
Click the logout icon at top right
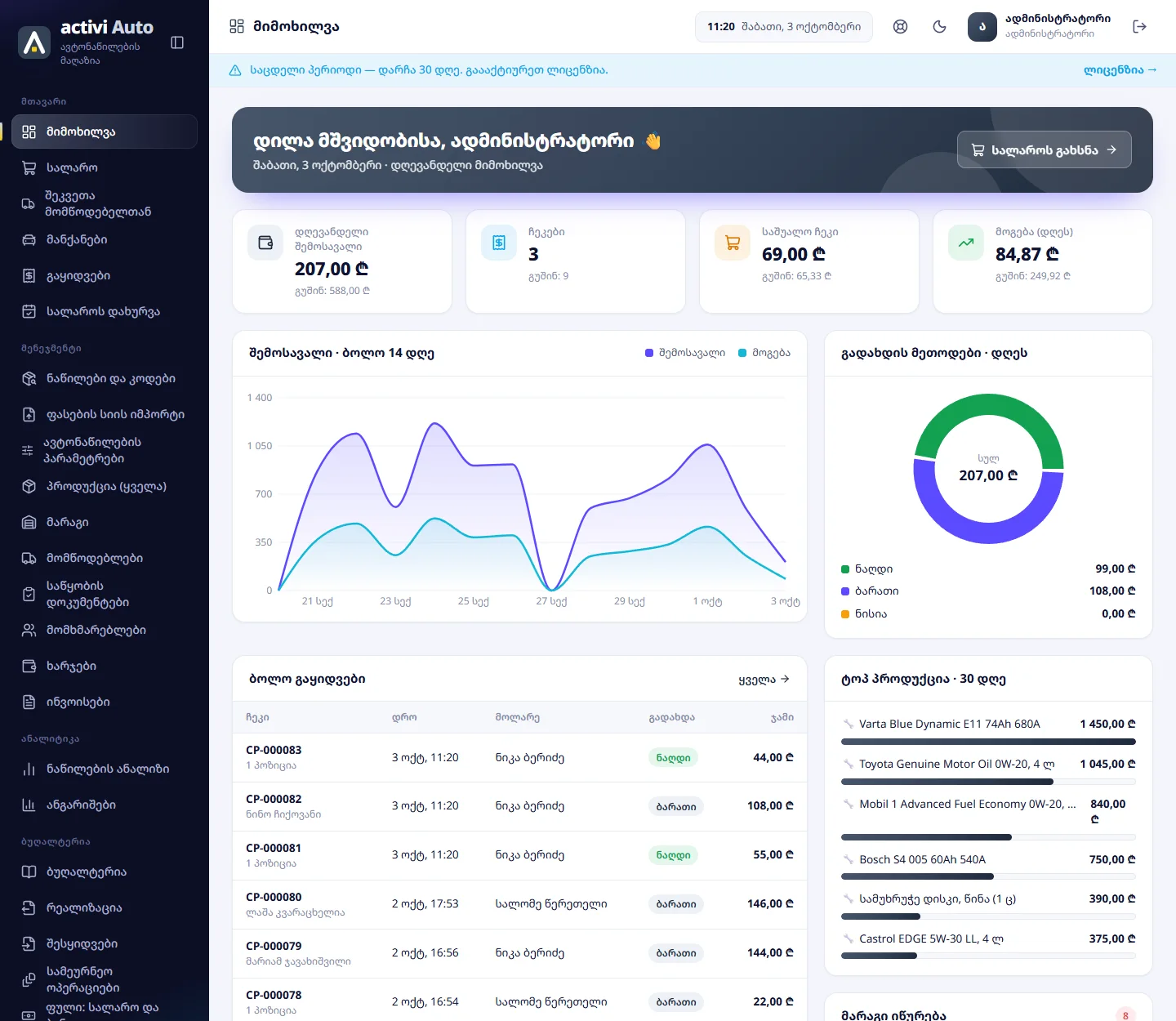tap(1140, 26)
